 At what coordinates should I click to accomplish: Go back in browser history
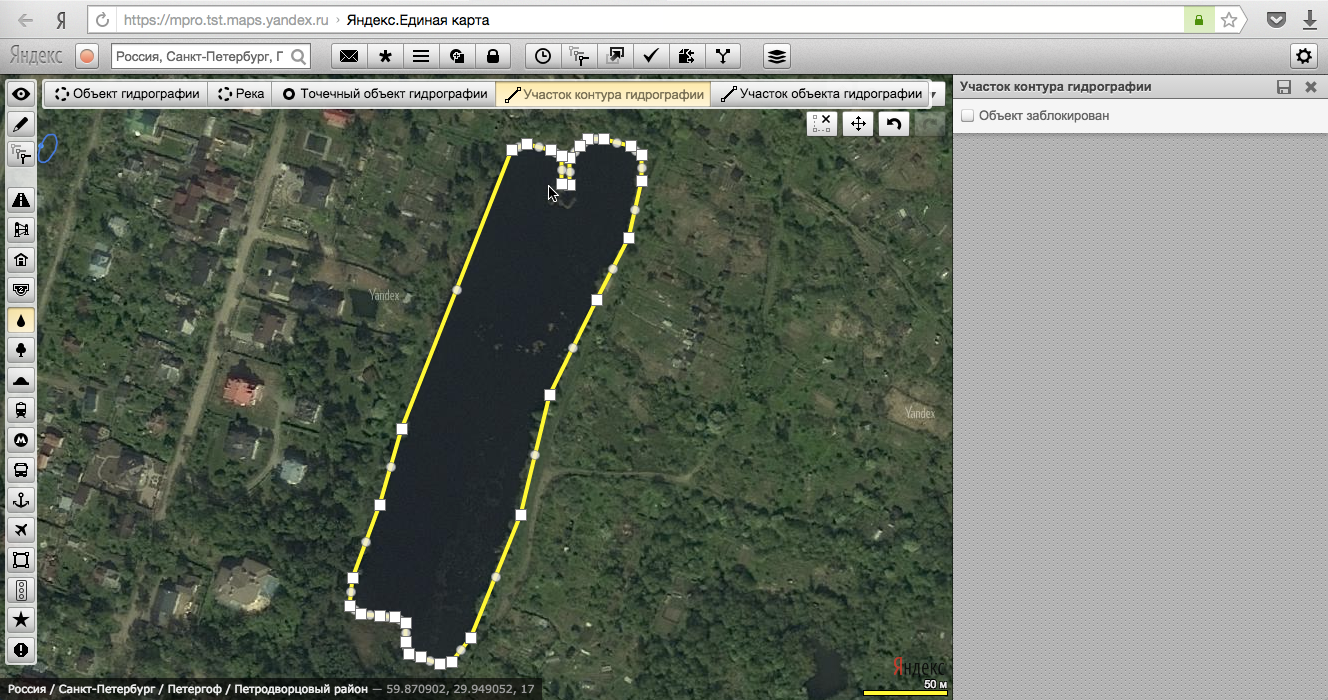coord(25,20)
